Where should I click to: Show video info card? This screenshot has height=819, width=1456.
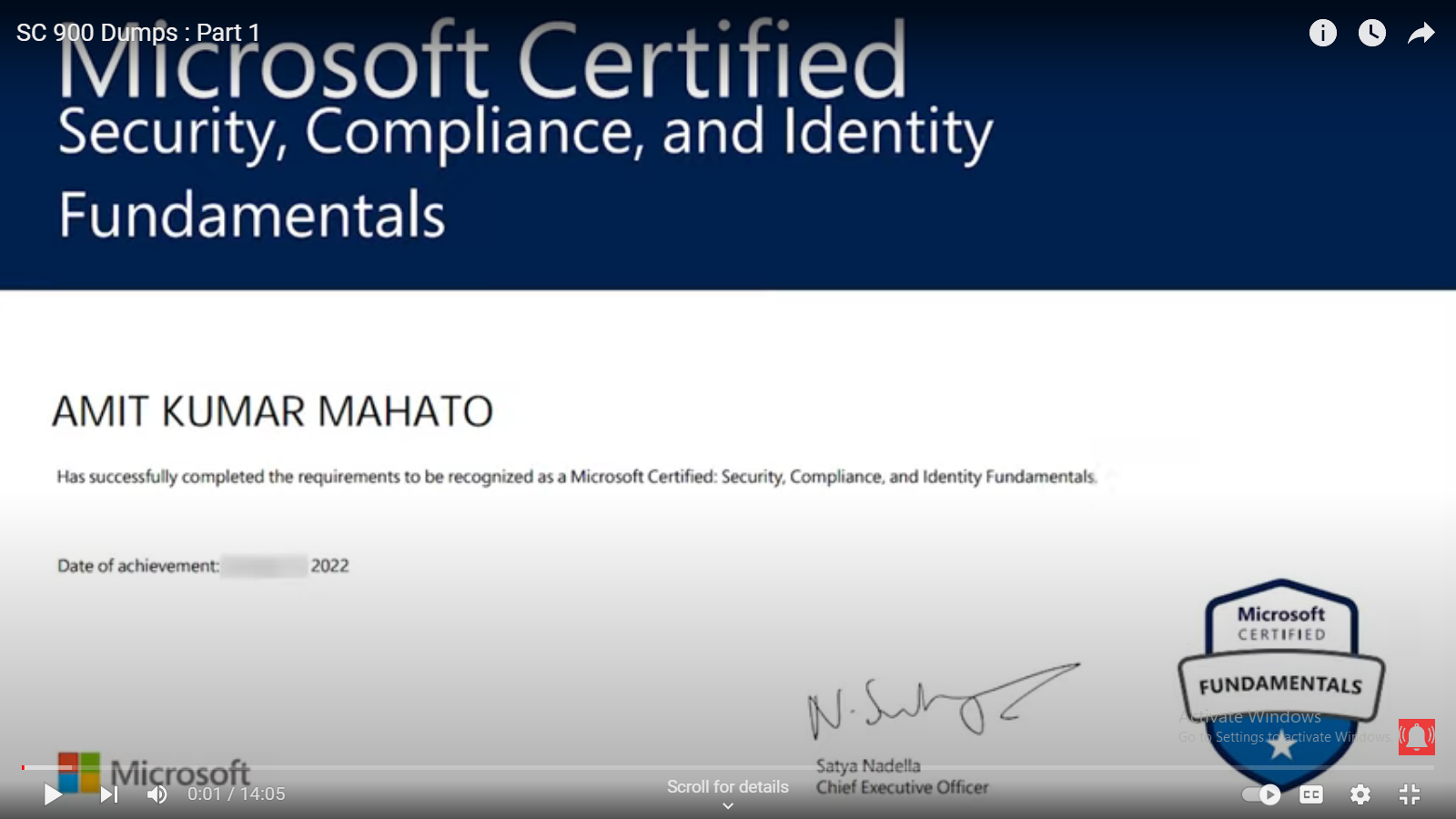click(x=1323, y=33)
